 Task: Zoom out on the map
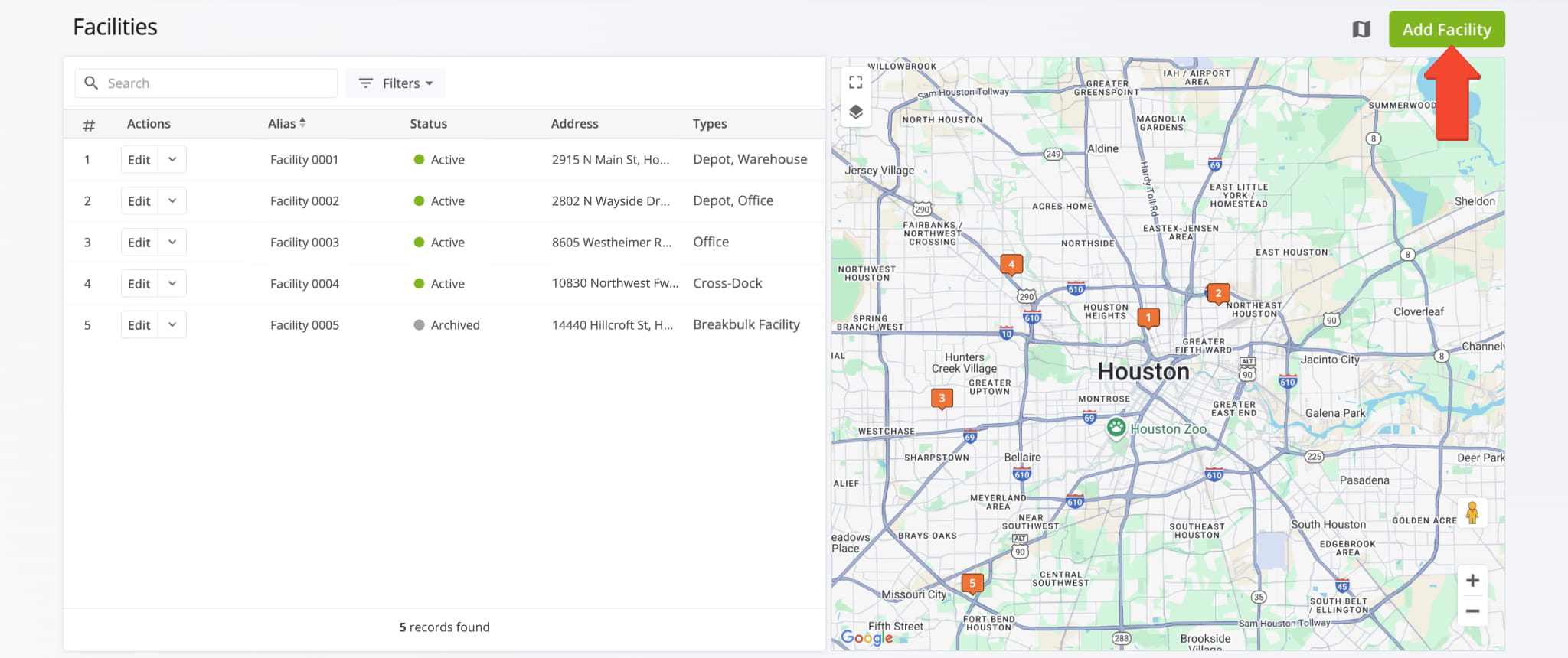click(1472, 611)
